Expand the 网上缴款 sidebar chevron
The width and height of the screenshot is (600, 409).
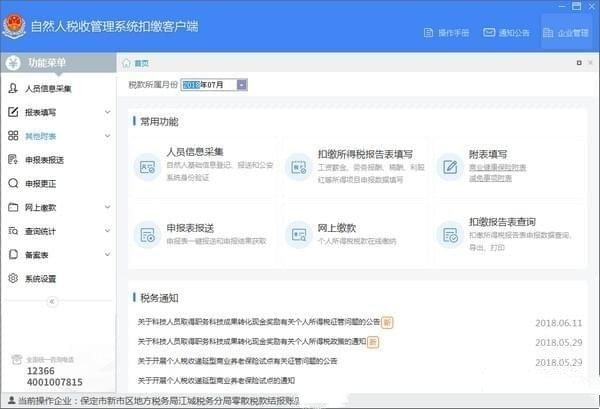(x=108, y=207)
